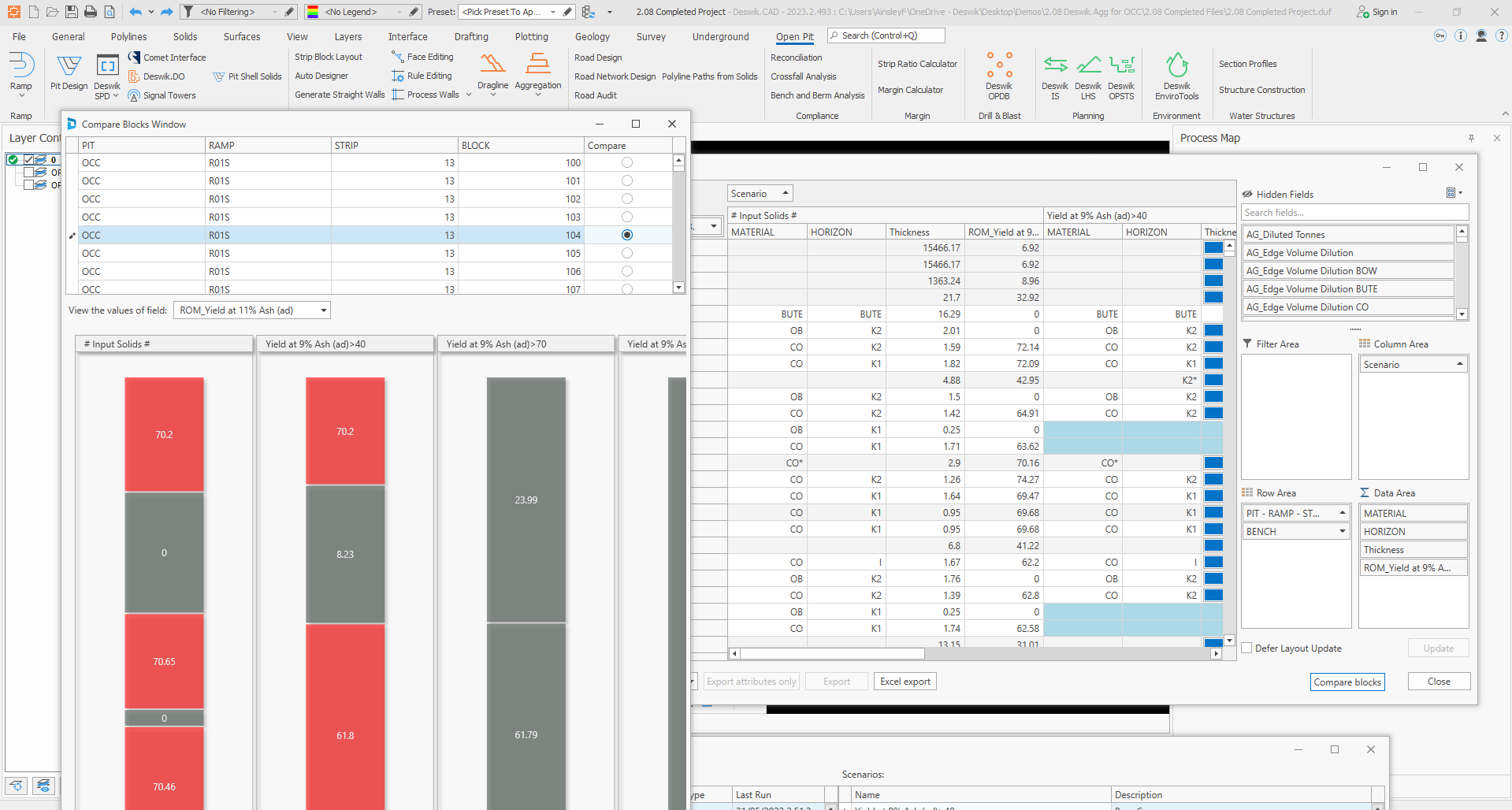Open Comet Interface
Screen dimensions: 1512x810
(x=167, y=58)
